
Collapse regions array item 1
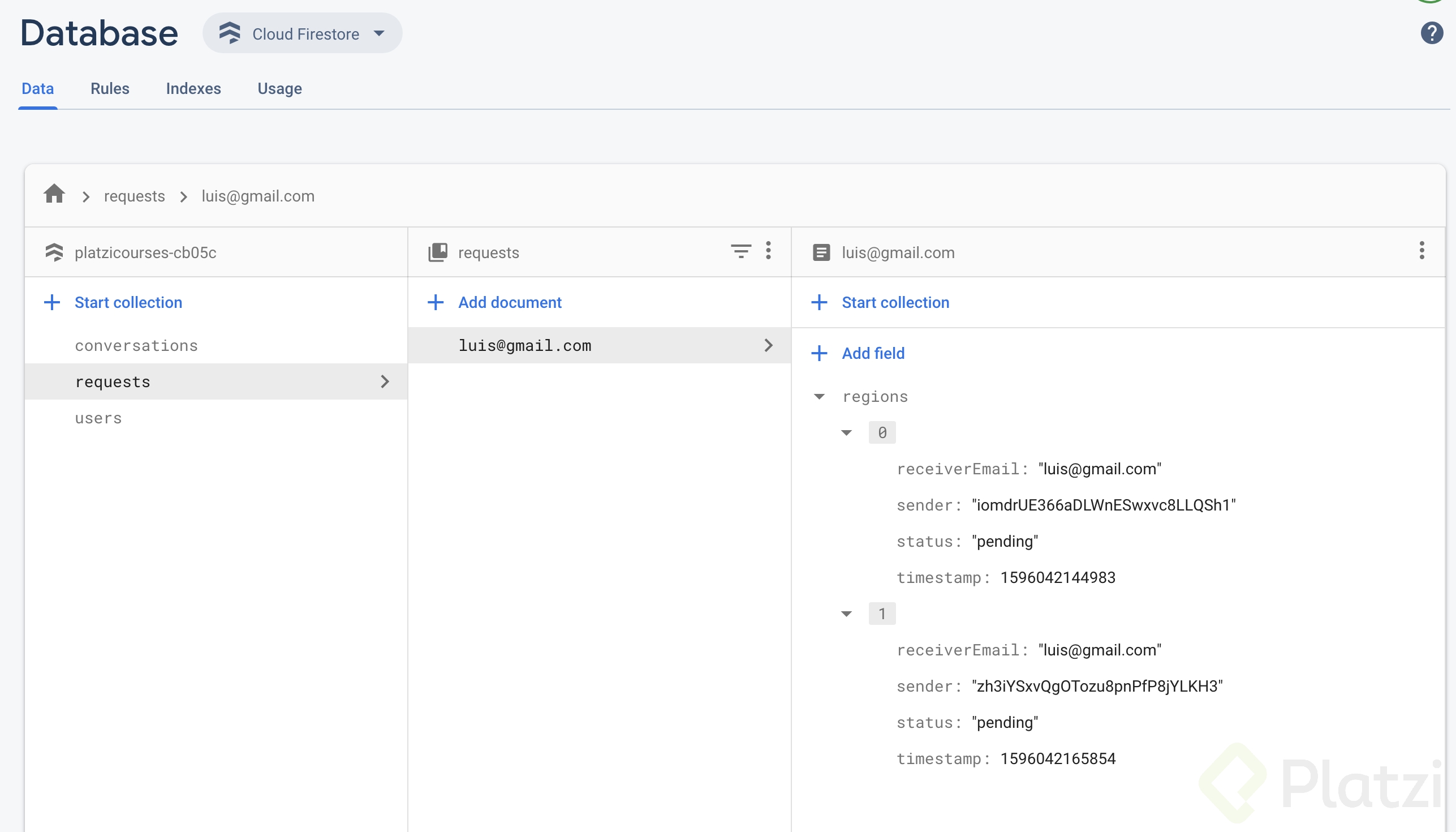click(847, 614)
